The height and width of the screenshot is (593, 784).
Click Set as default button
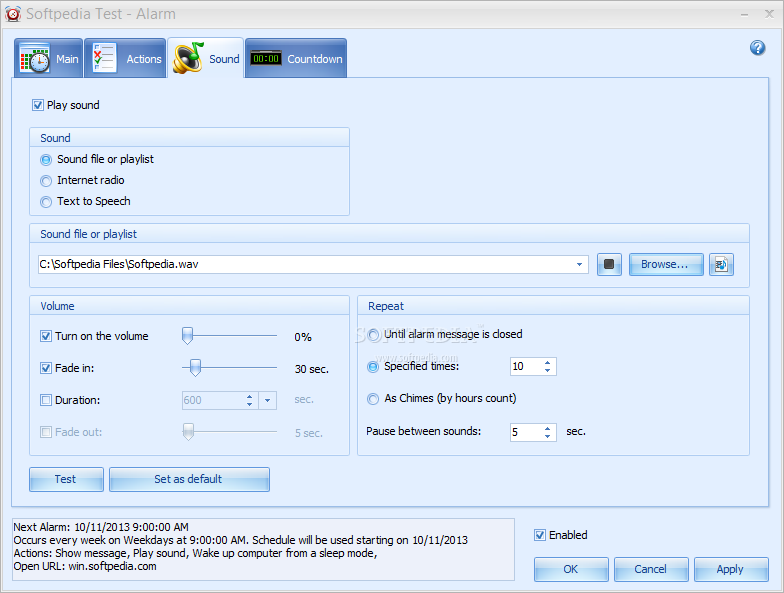coord(190,480)
